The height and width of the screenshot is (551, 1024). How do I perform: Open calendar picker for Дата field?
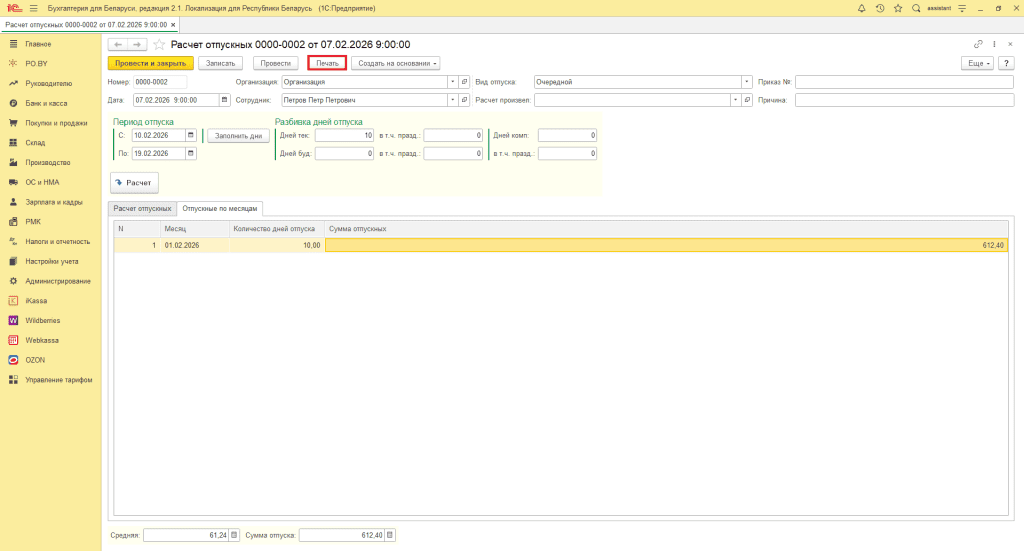pos(225,100)
